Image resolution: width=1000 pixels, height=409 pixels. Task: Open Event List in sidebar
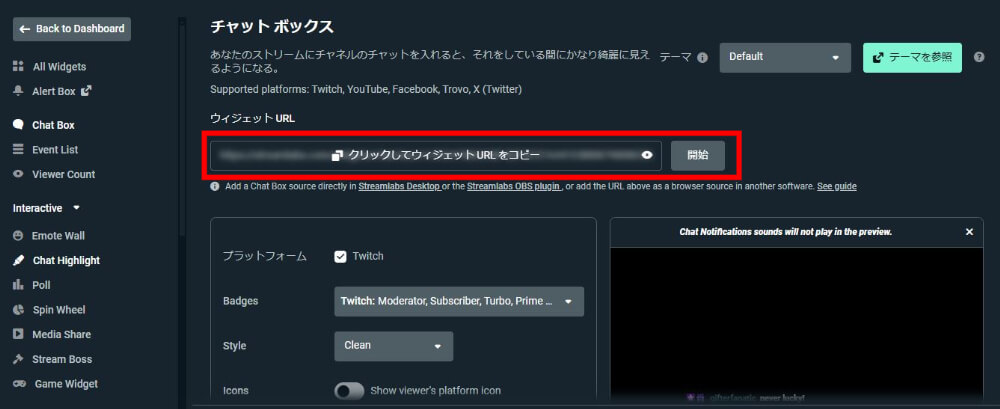pos(55,149)
